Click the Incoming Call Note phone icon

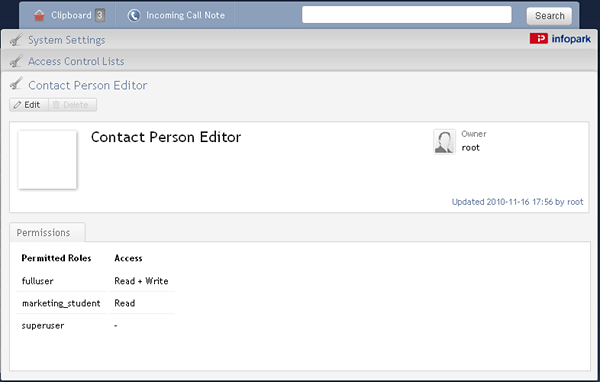coord(134,15)
